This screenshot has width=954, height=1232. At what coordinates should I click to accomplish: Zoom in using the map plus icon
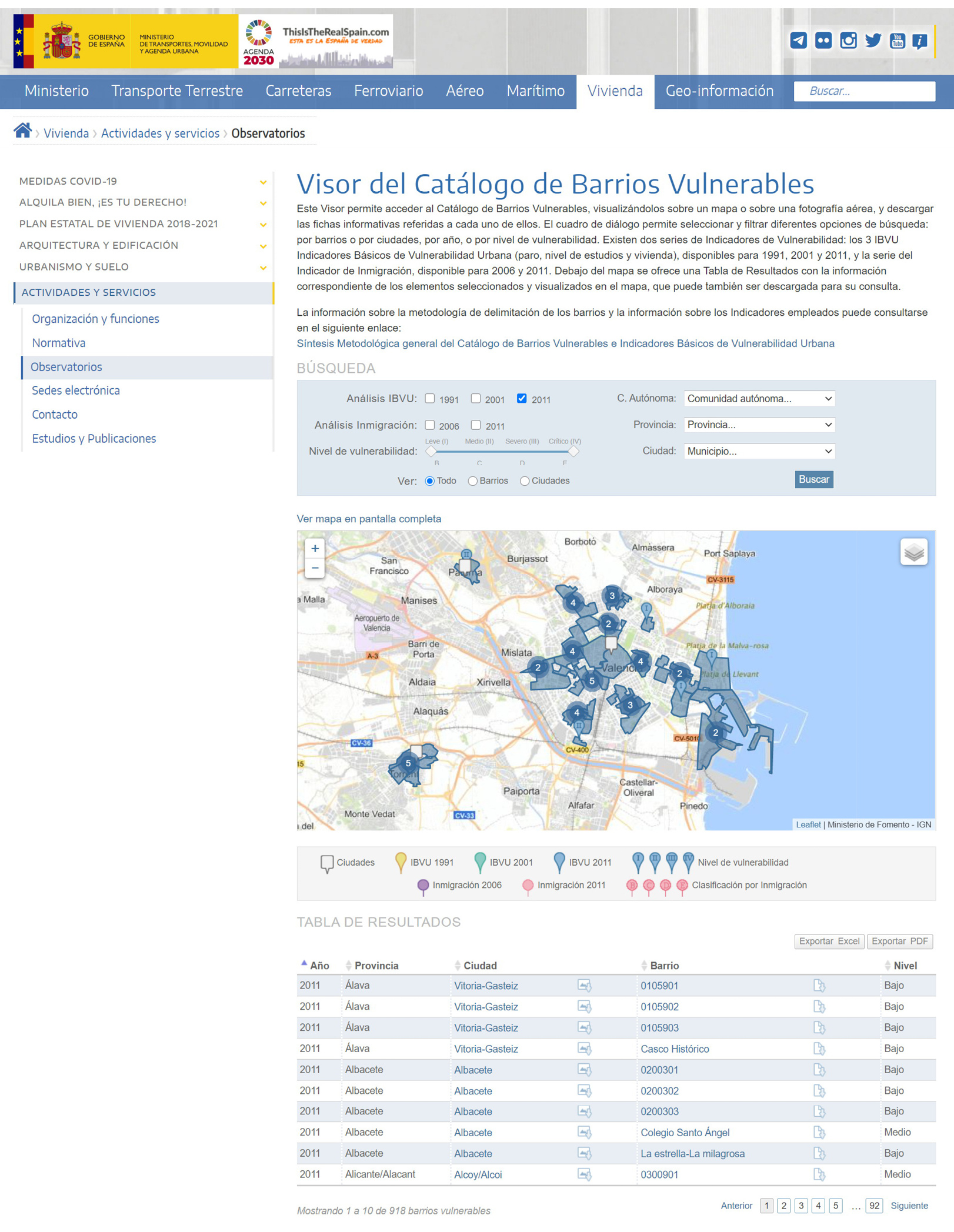pyautogui.click(x=315, y=548)
